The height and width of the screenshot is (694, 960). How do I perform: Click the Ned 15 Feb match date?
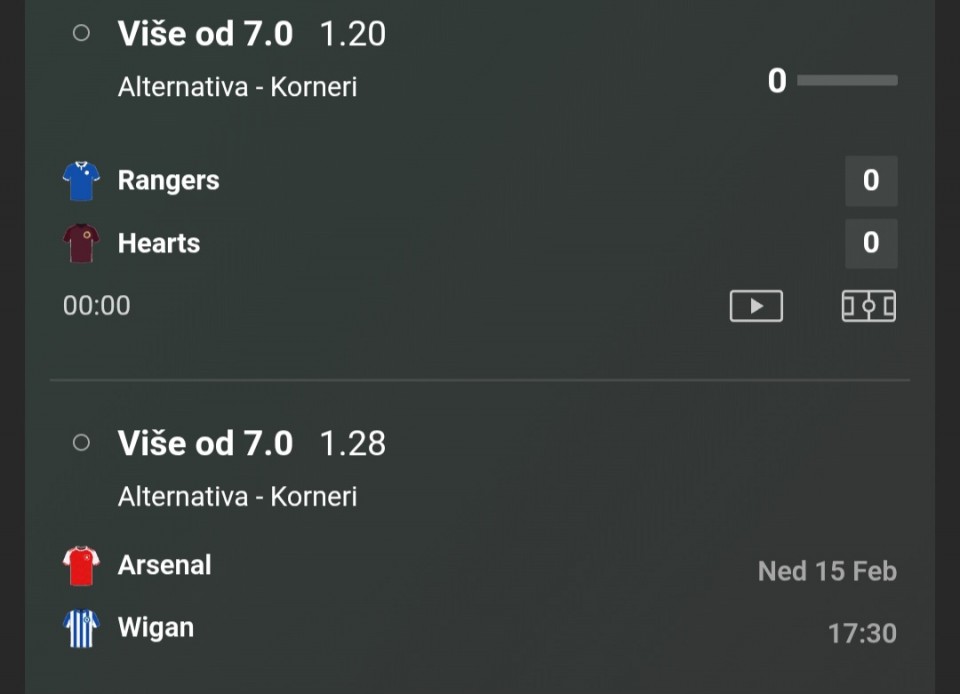point(827,571)
